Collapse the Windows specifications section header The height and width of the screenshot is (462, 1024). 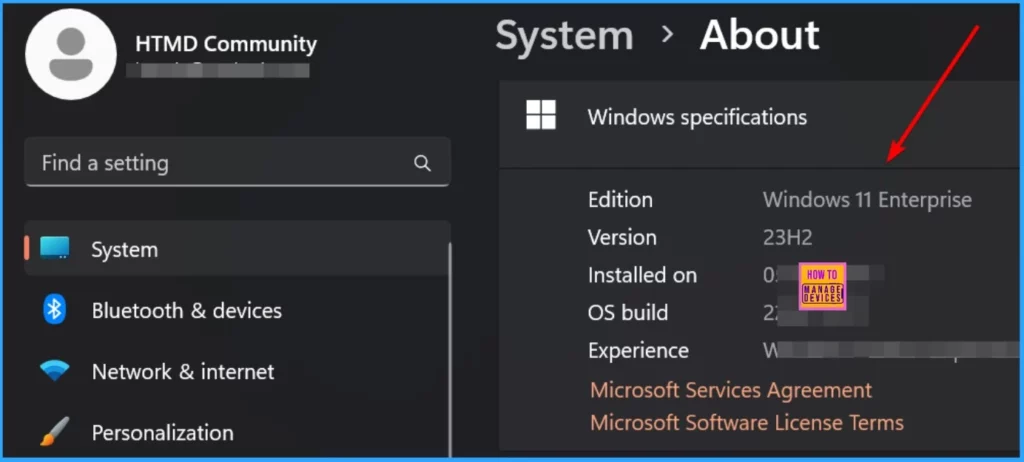[761, 124]
